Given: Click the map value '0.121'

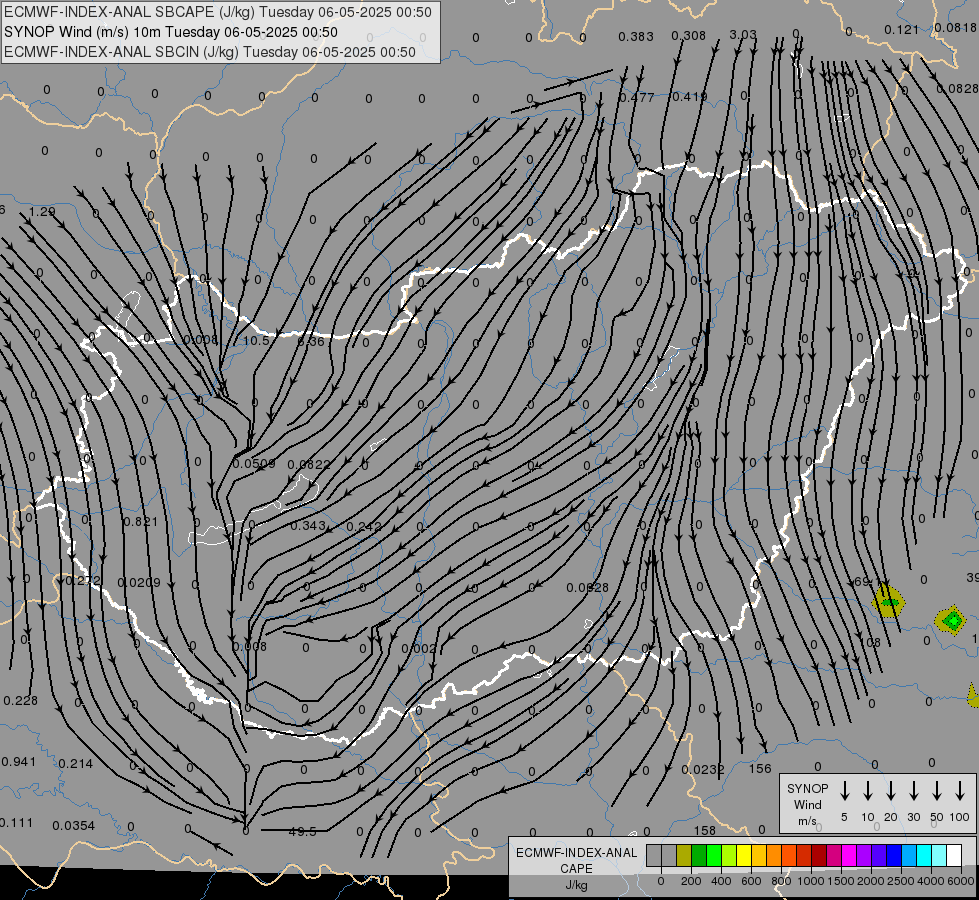Looking at the screenshot, I should 902,30.
